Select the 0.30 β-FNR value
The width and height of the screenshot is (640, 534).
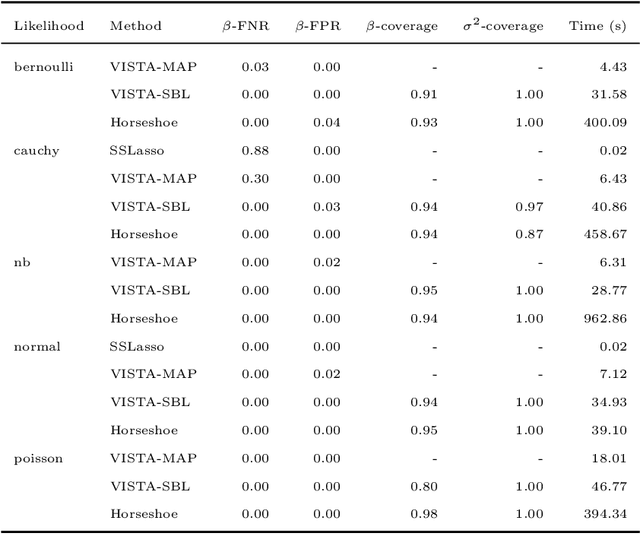(255, 179)
